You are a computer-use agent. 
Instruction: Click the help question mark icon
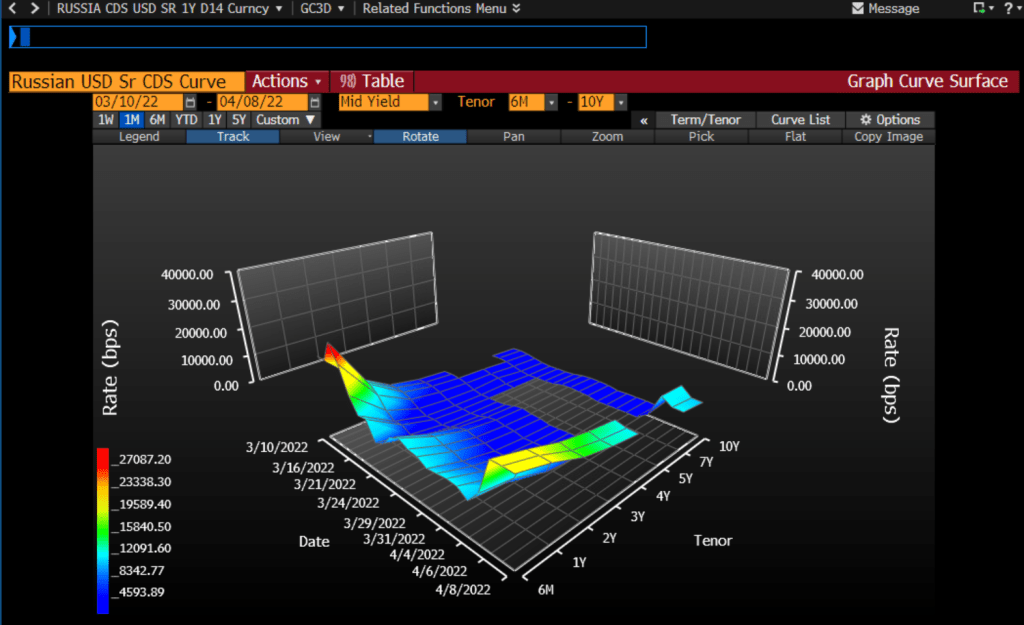coord(1008,8)
